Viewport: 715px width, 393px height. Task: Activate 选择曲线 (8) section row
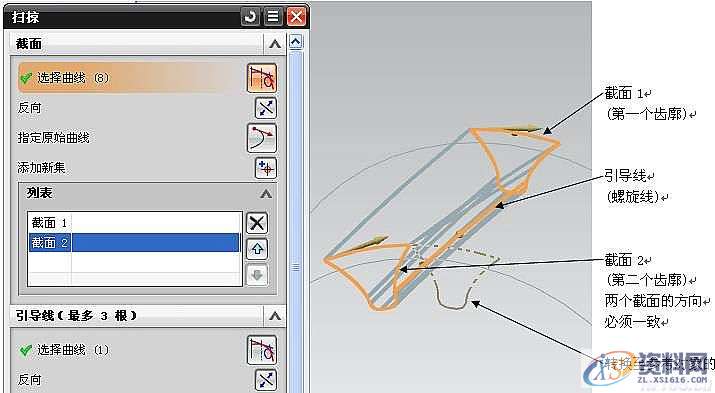point(131,78)
